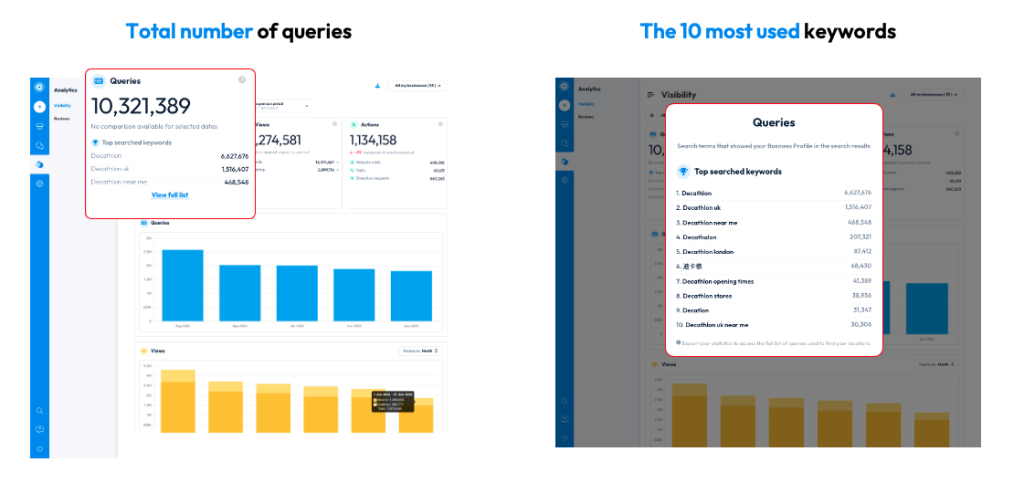Click row 10. Decathlon uk near me in the modal
The height and width of the screenshot is (504, 1024).
point(774,324)
